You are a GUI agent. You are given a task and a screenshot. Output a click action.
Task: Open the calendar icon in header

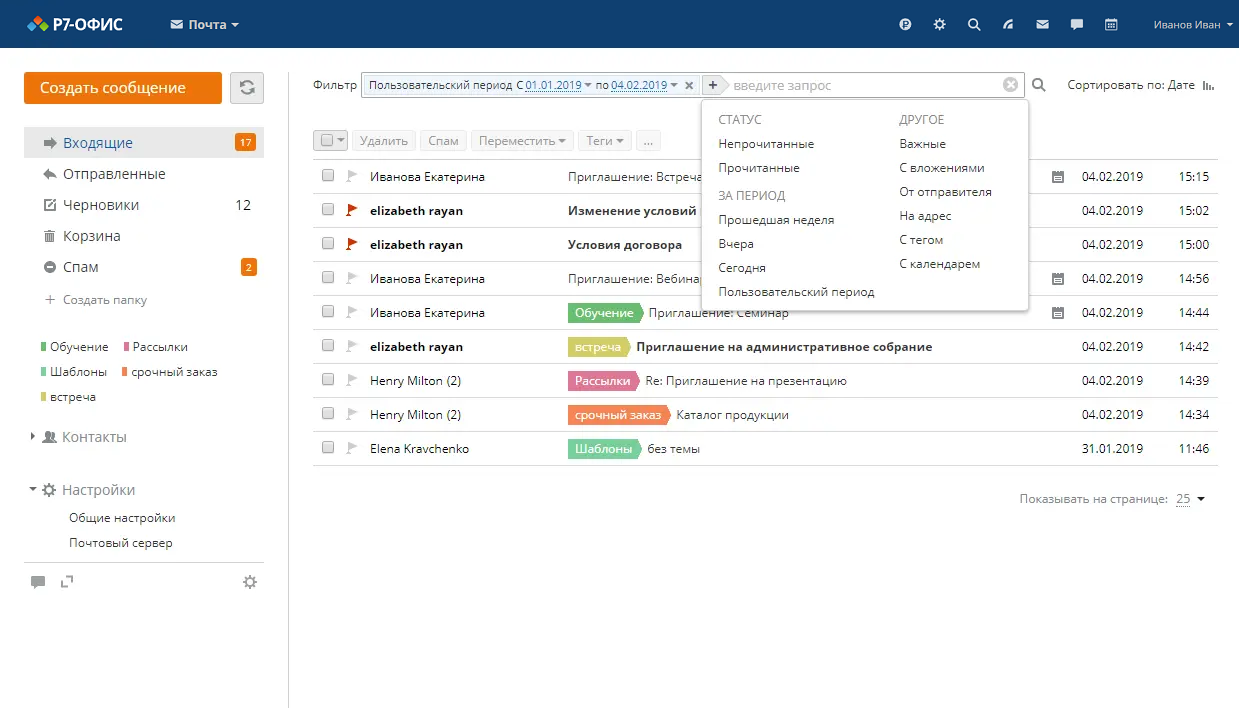coord(1111,25)
